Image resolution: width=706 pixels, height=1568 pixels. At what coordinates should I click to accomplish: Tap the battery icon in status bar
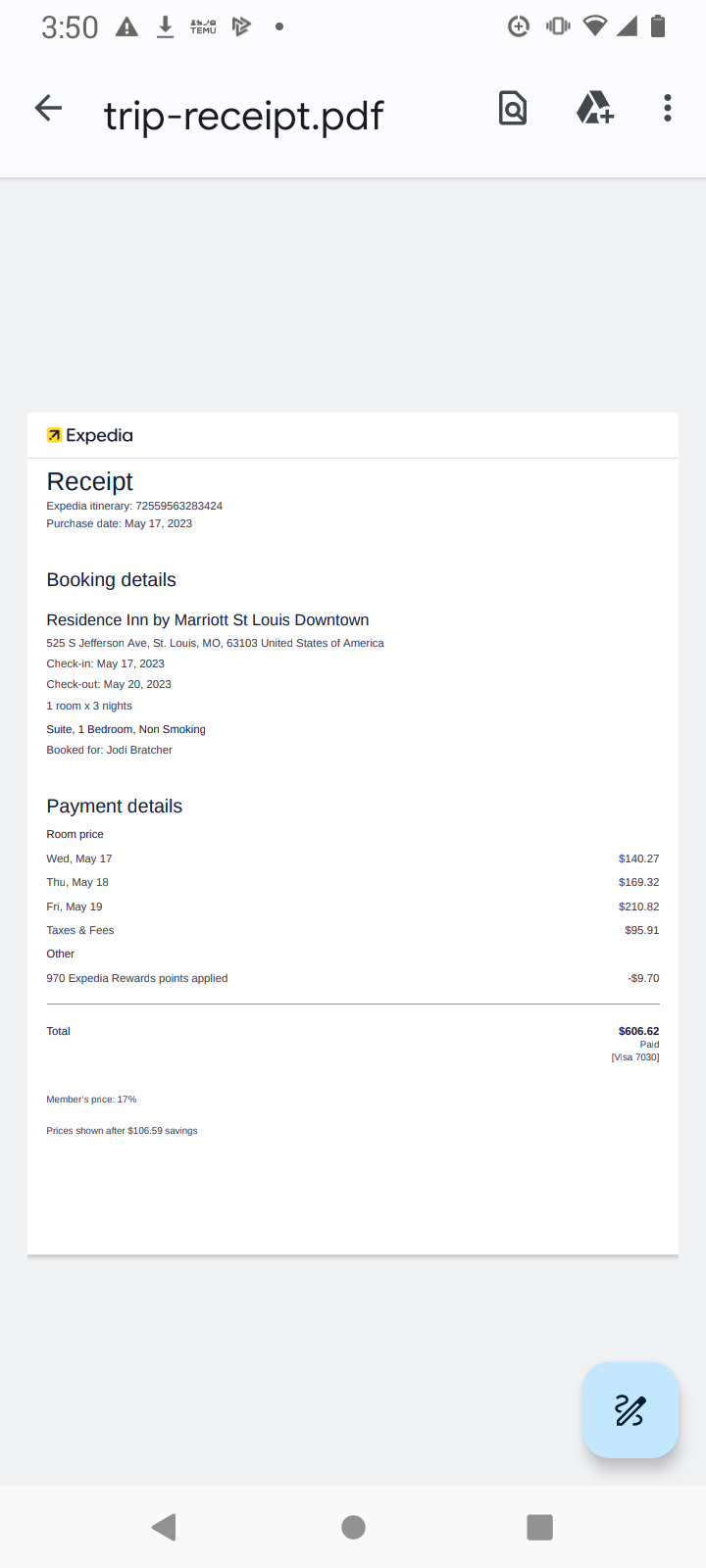pyautogui.click(x=658, y=27)
